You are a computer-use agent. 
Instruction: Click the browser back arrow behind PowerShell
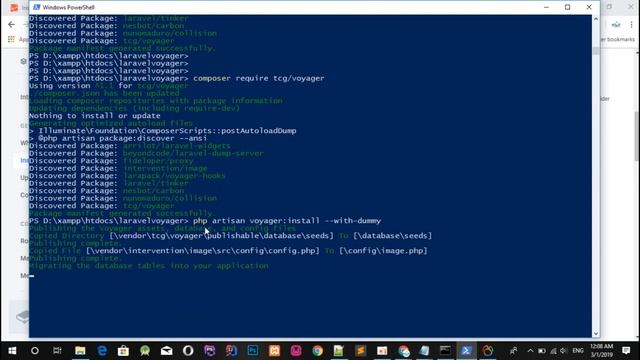[11, 24]
